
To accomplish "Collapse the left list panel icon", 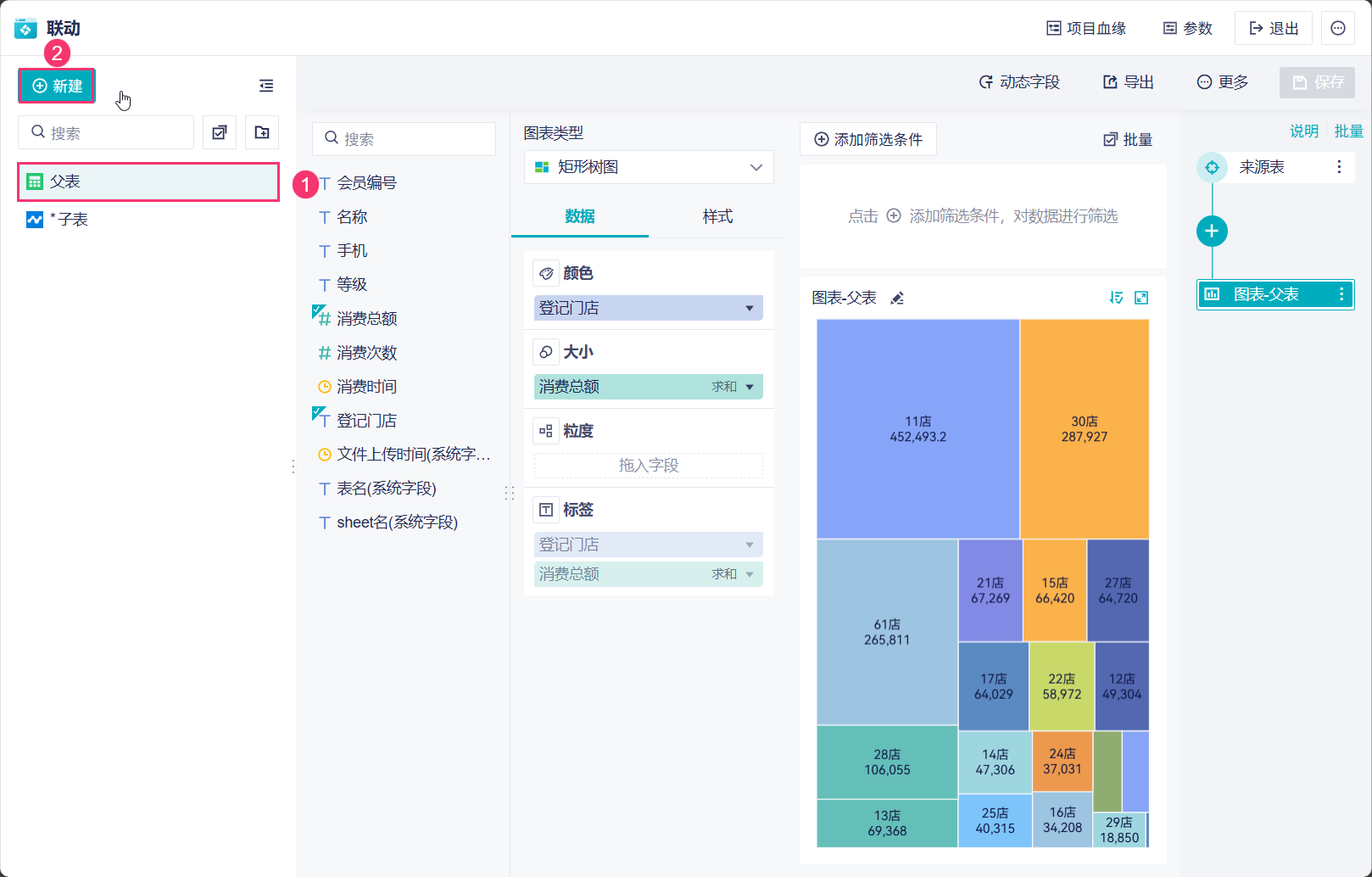I will pyautogui.click(x=266, y=86).
